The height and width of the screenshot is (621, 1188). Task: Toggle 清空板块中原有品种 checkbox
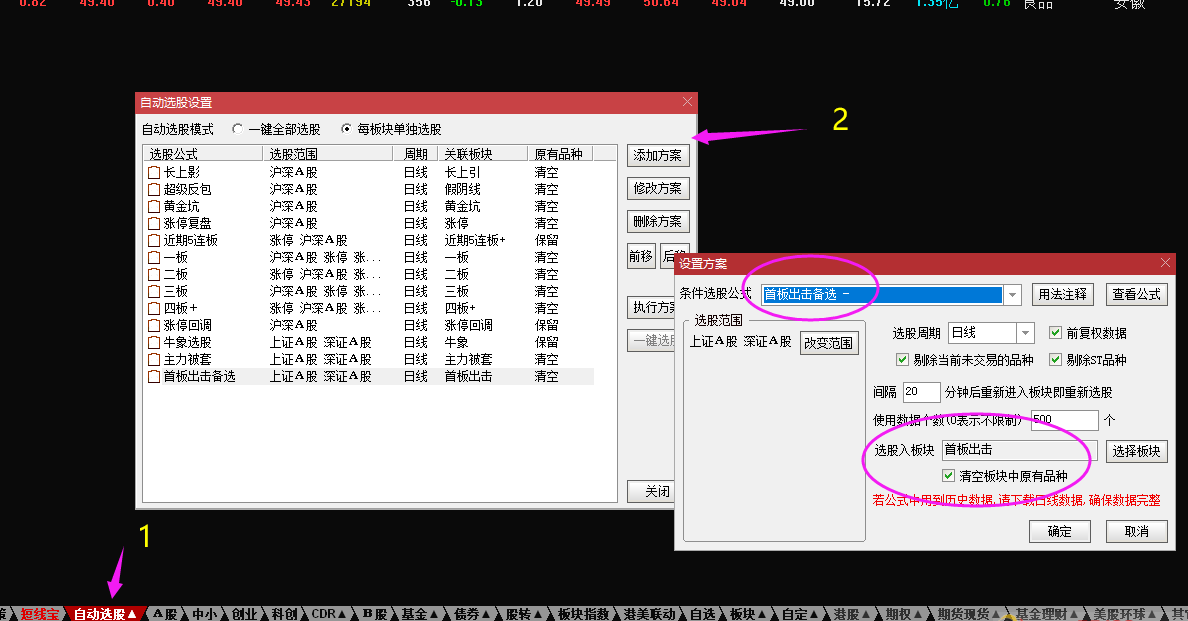point(948,476)
